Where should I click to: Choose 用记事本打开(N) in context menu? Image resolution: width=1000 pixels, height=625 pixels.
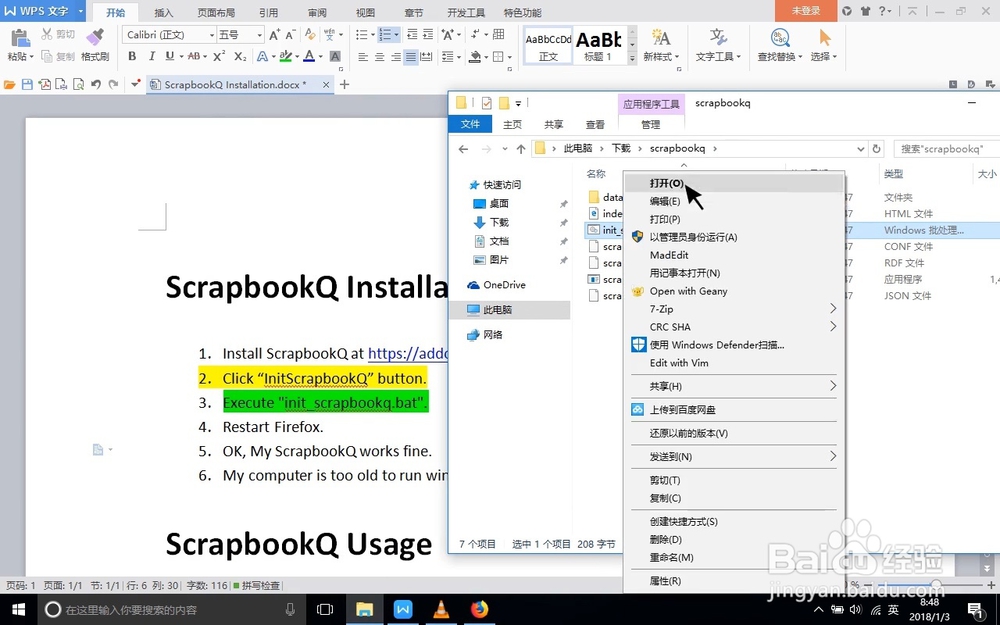coord(733,273)
